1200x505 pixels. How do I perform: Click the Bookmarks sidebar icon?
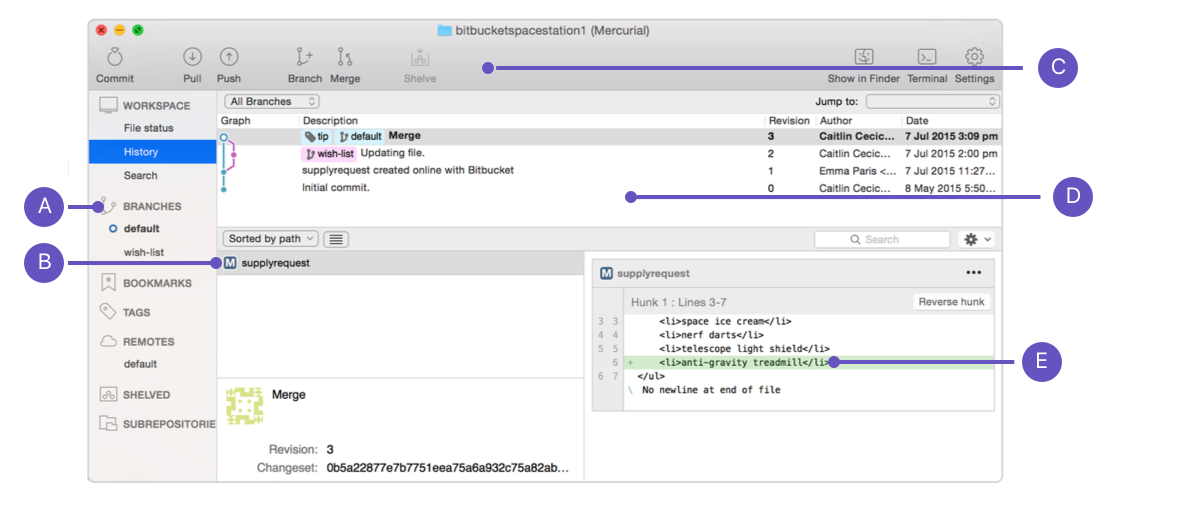(108, 283)
